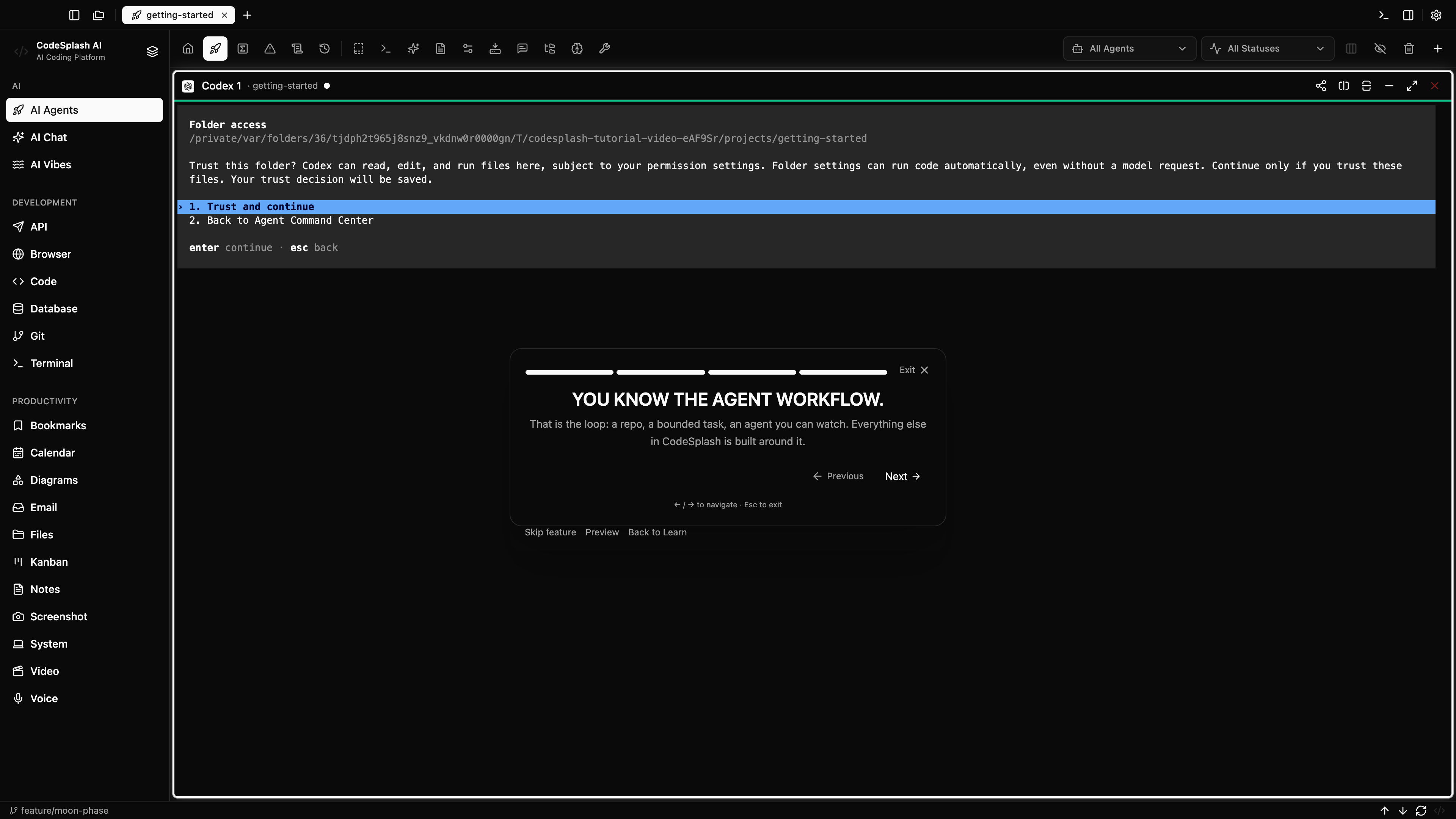Viewport: 1456px width, 819px height.
Task: Open the settings gear in title bar
Action: (x=1436, y=15)
